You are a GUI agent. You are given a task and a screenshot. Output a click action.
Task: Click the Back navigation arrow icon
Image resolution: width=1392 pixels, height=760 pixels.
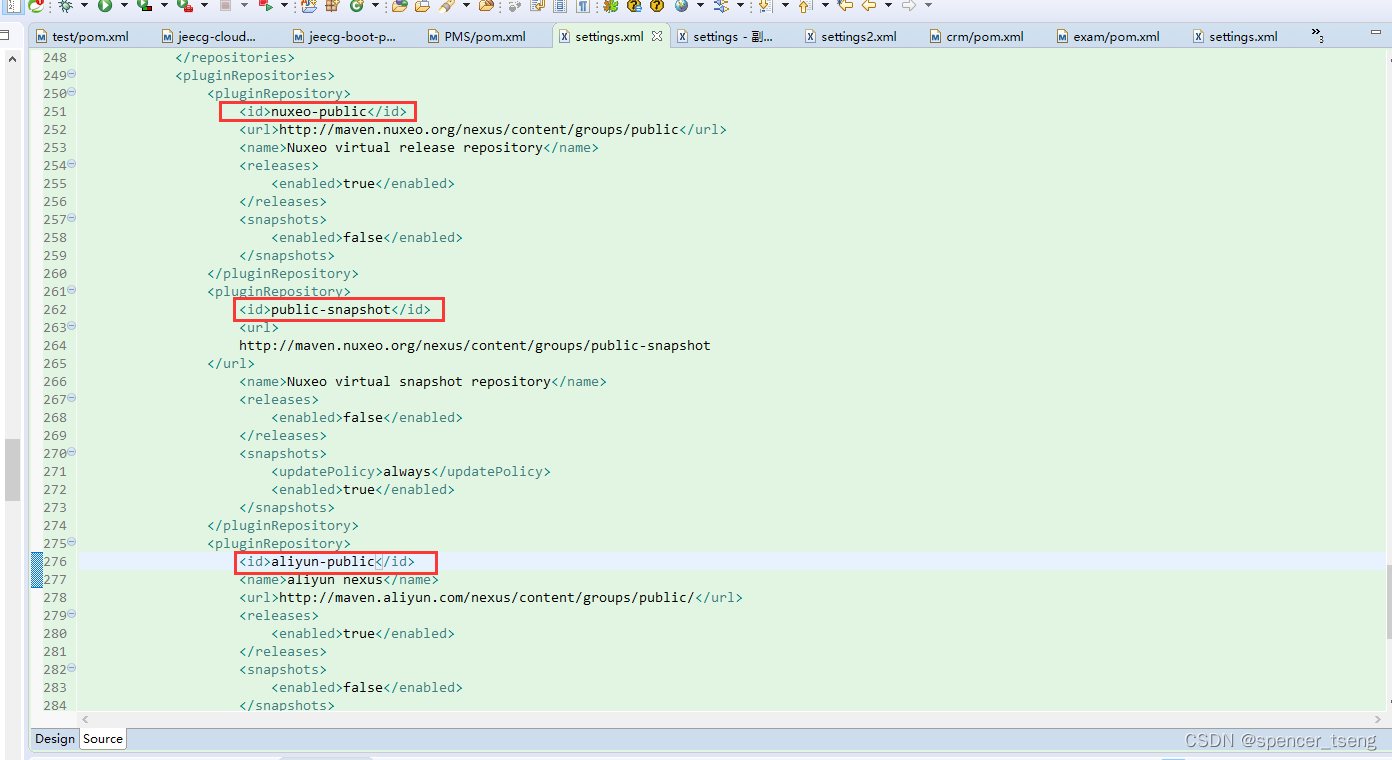pyautogui.click(x=869, y=5)
